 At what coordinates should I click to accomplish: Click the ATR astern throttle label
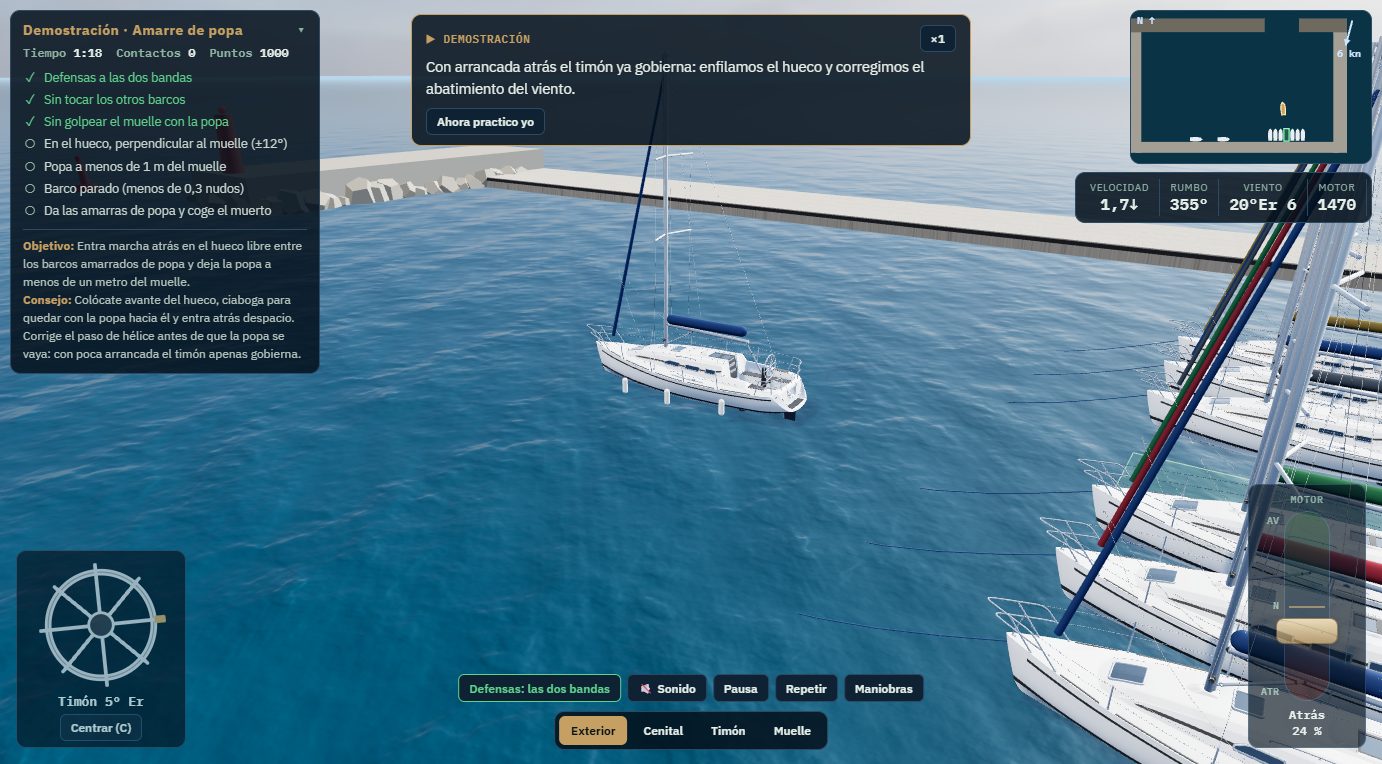[1271, 691]
